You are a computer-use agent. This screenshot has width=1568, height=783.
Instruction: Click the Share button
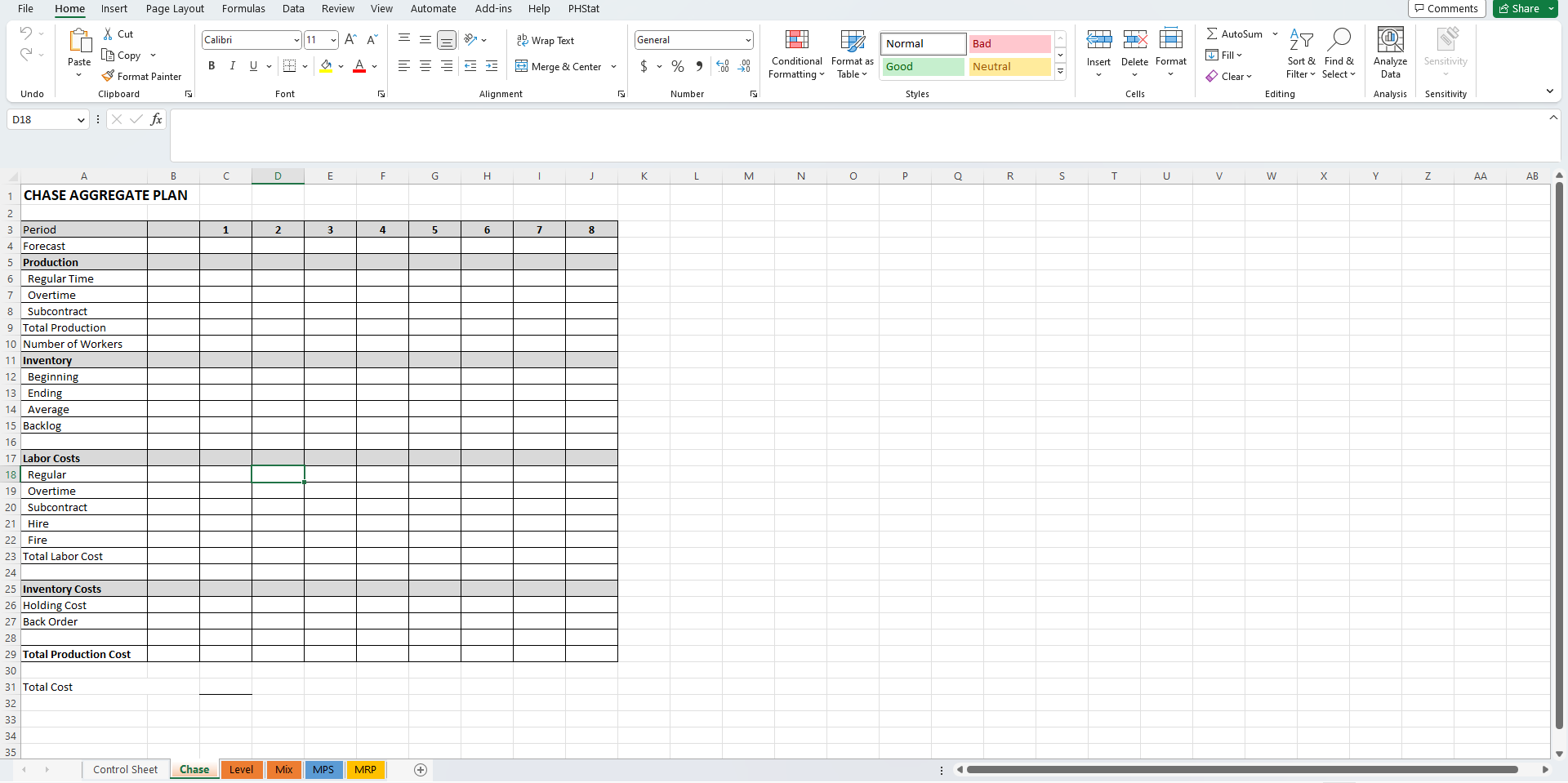(x=1524, y=9)
